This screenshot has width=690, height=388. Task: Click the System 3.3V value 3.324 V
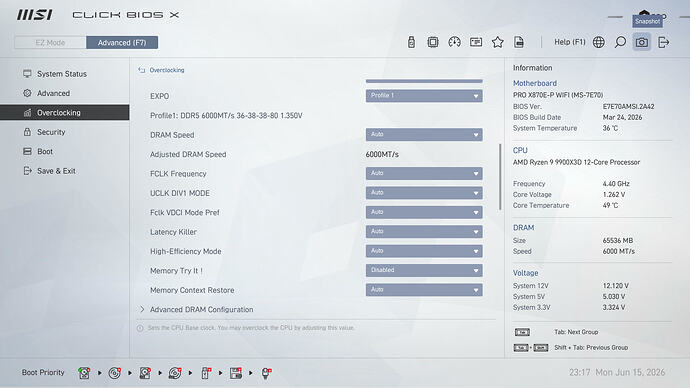click(614, 307)
